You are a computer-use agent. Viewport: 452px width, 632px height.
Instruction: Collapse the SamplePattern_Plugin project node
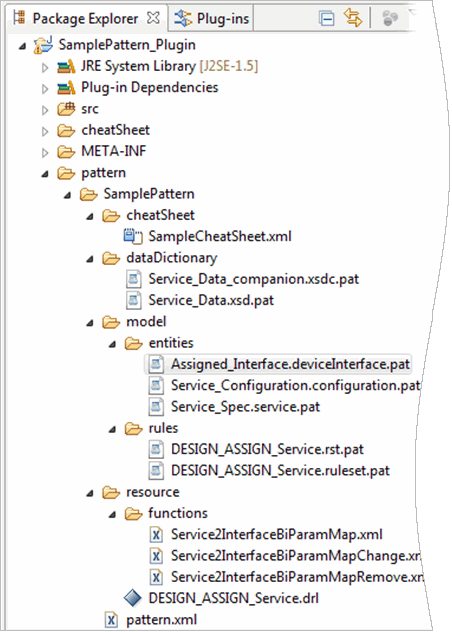pos(23,47)
